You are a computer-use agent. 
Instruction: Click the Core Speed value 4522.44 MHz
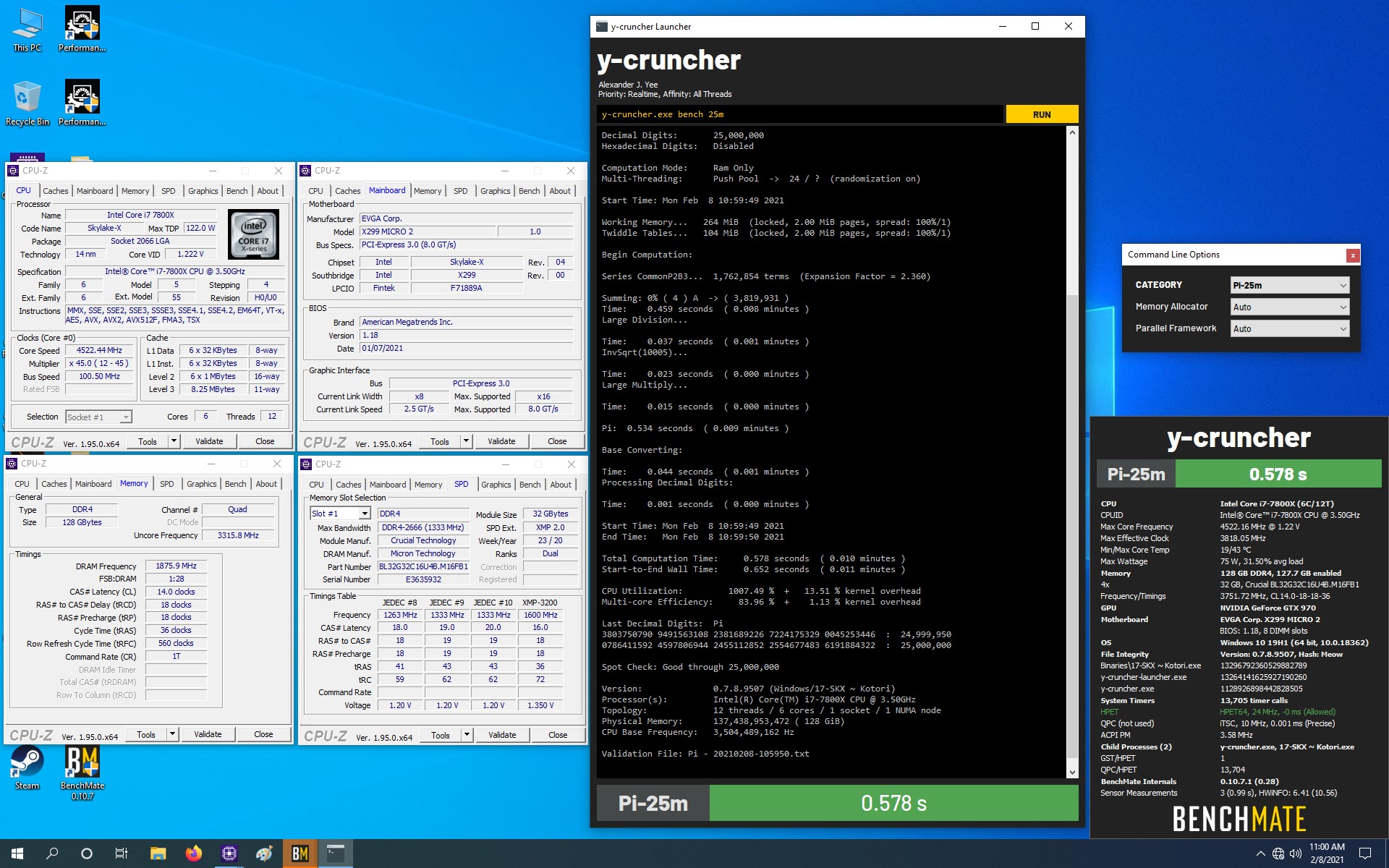click(x=100, y=350)
